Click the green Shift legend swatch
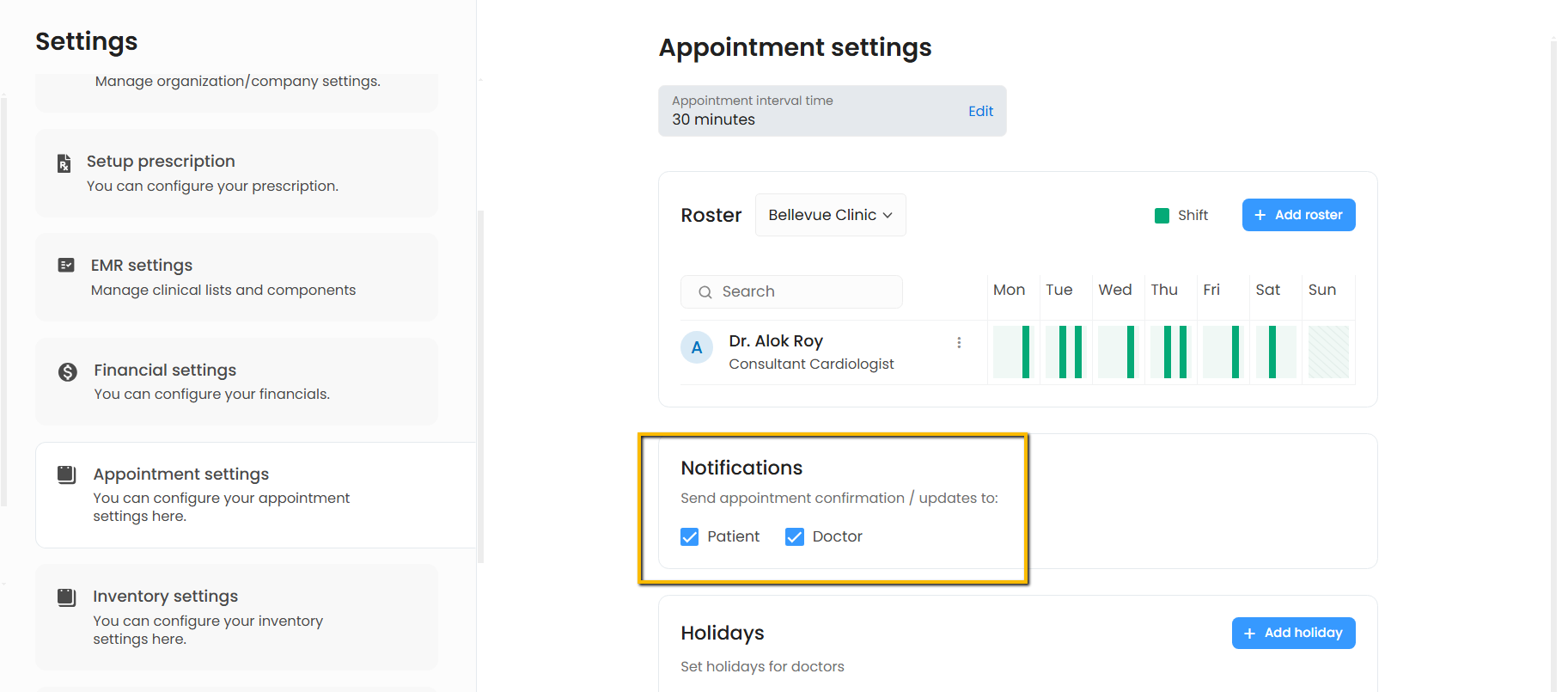Viewport: 1568px width, 692px height. pyautogui.click(x=1162, y=216)
